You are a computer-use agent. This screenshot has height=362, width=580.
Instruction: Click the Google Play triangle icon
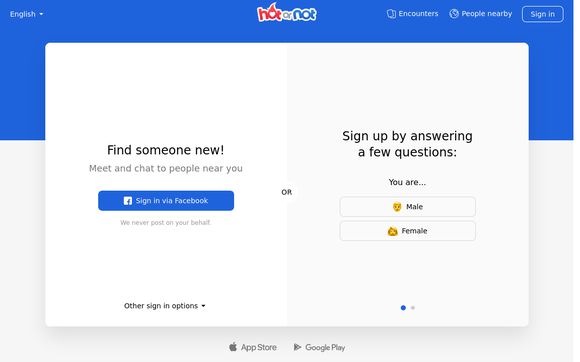tap(297, 347)
